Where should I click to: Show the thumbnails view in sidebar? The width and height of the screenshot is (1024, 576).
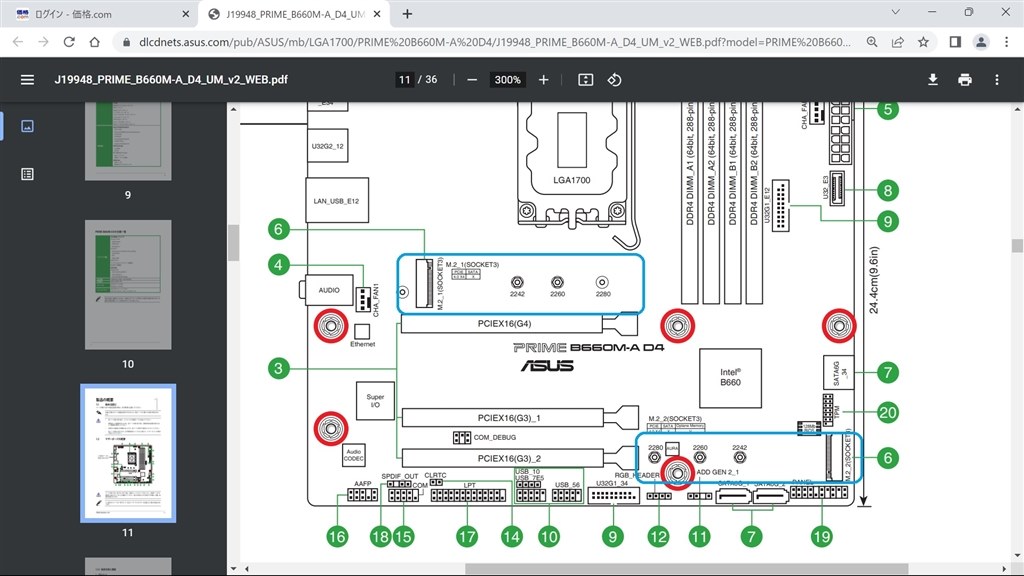27,126
